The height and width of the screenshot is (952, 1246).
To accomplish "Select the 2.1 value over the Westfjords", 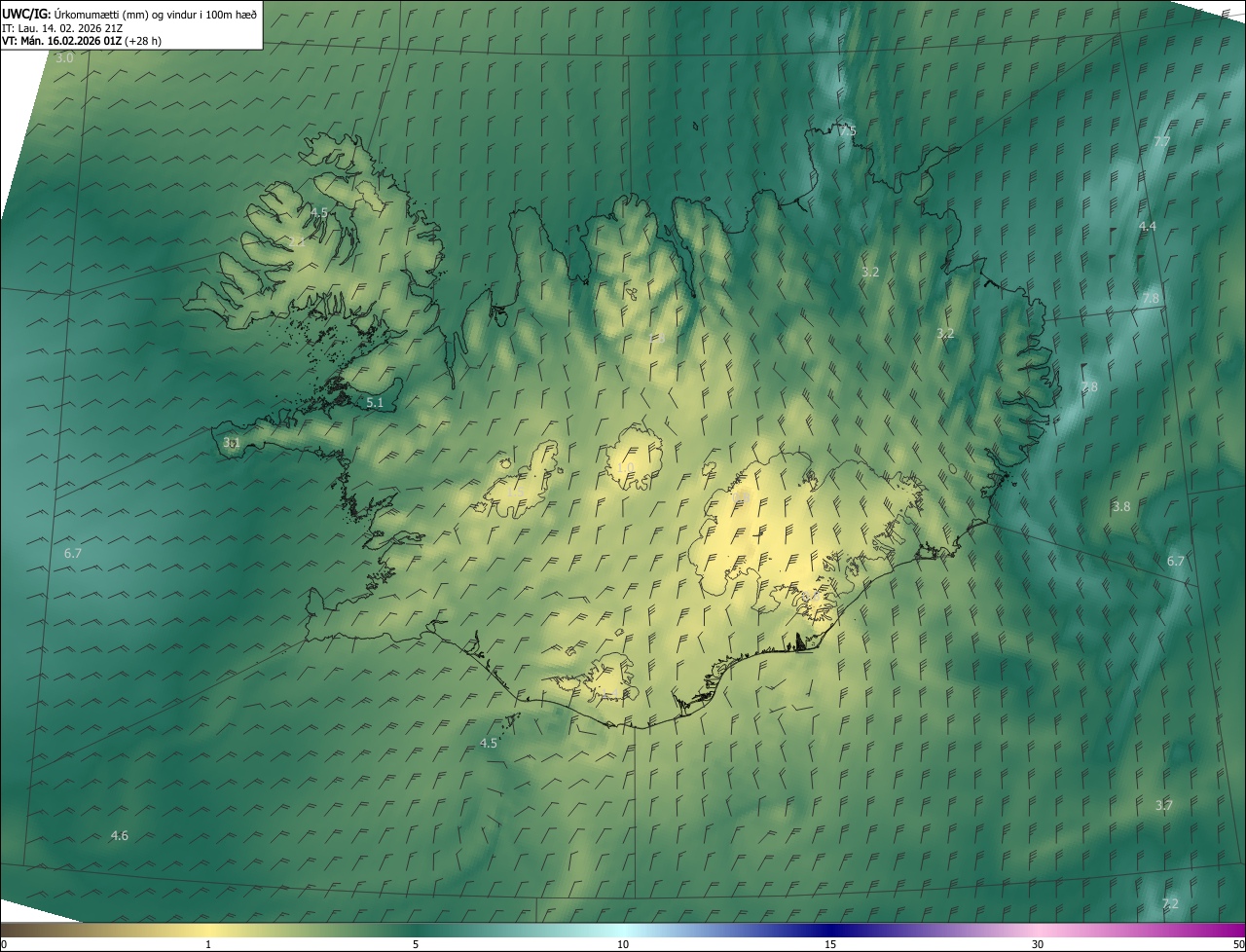I will pyautogui.click(x=297, y=241).
